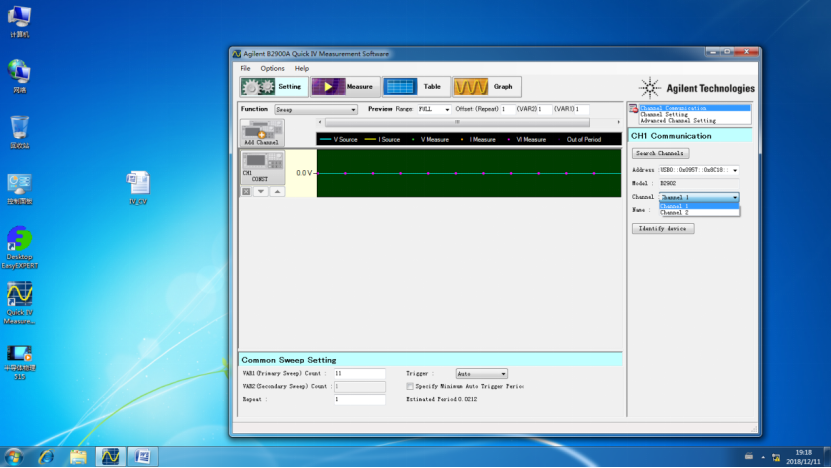Open the Preview Range FULL dropdown

pos(447,109)
